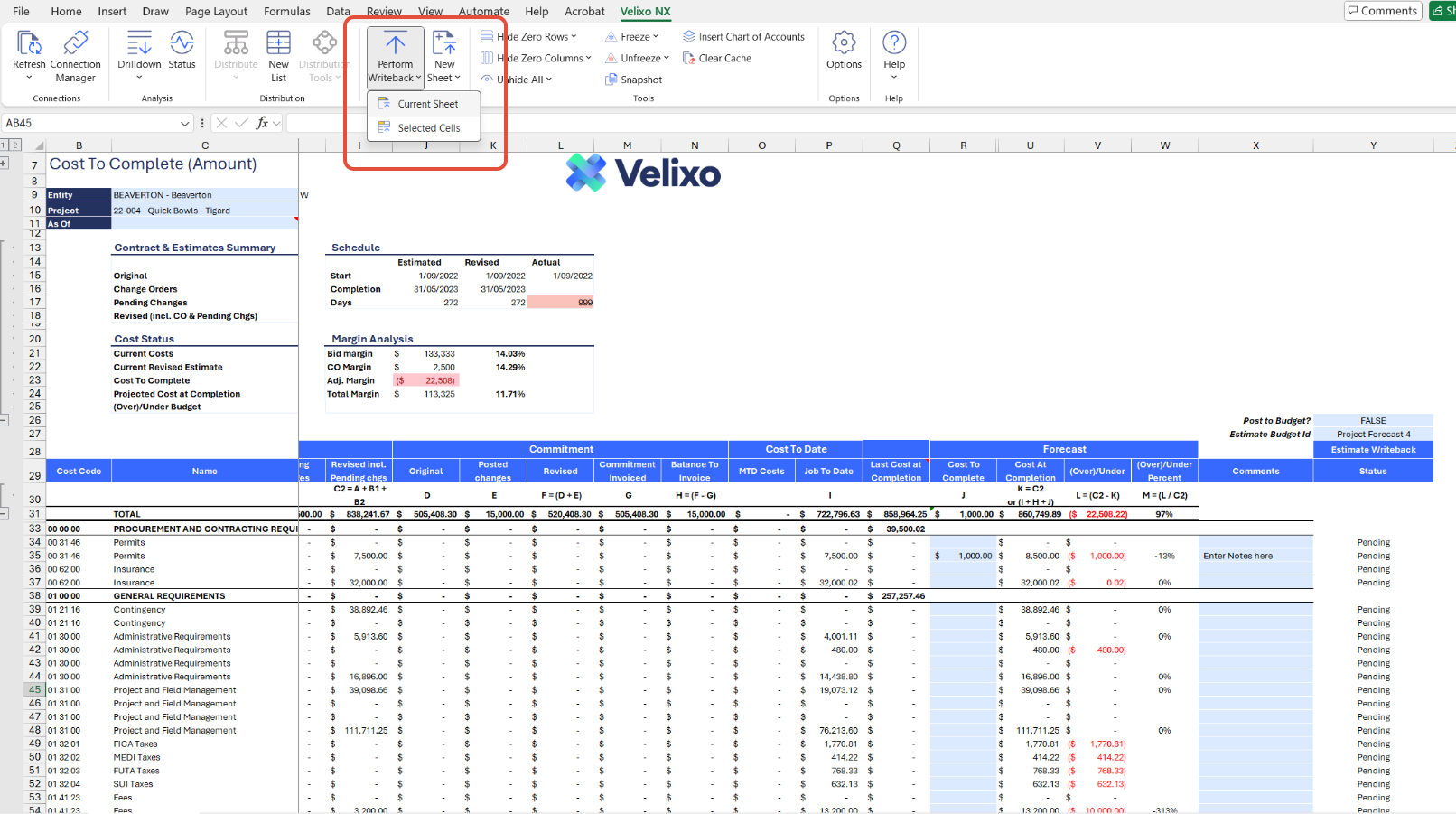This screenshot has width=1456, height=814.
Task: Choose Current Sheet from Writeback menu
Action: coord(427,104)
